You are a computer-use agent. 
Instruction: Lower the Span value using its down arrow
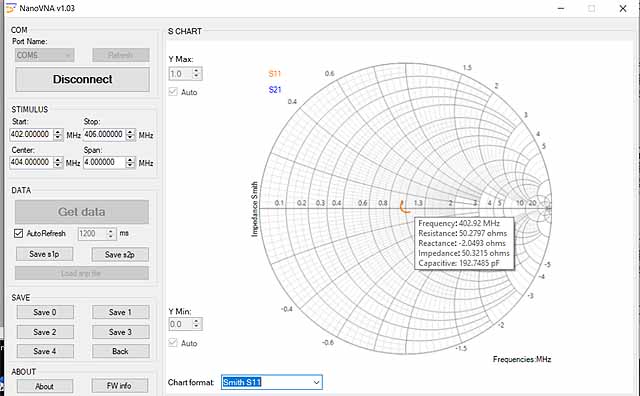[x=130, y=165]
